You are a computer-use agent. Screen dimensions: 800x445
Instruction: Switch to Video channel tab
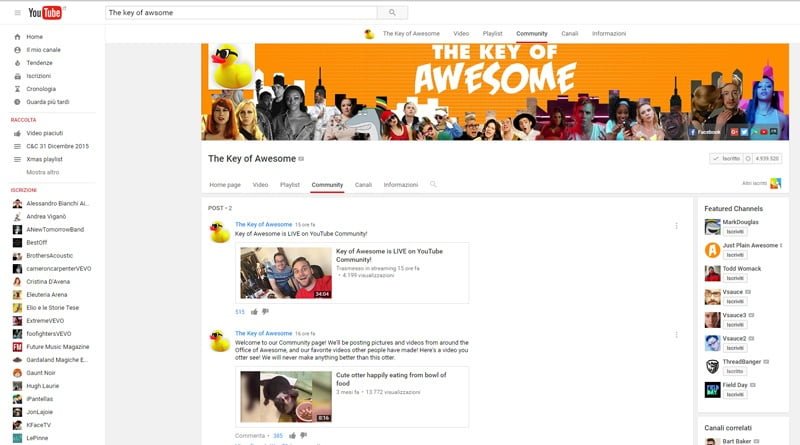coord(260,185)
